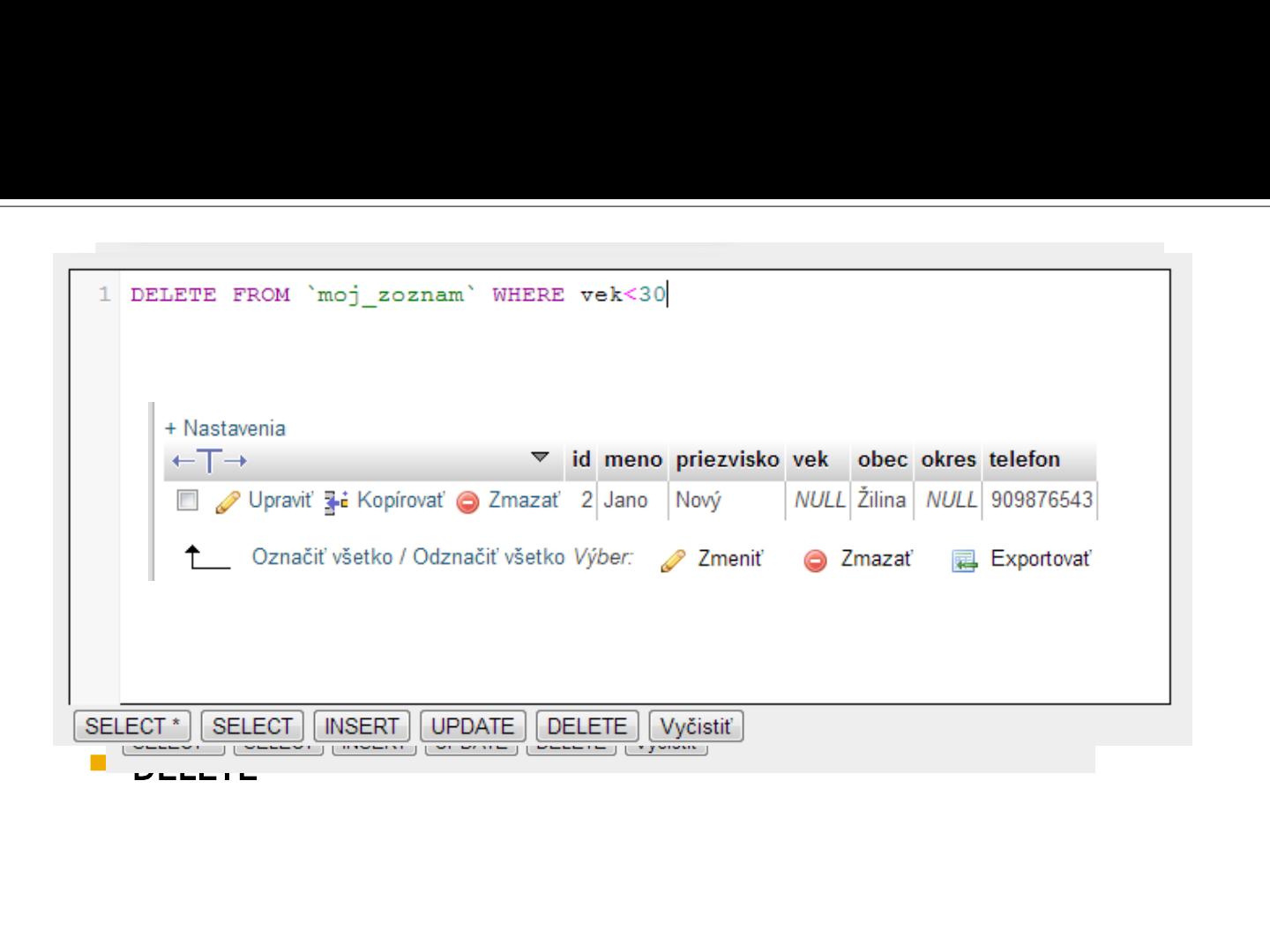Screen dimensions: 1270x952
Task: Sort table by the vek column header
Action: pos(810,459)
